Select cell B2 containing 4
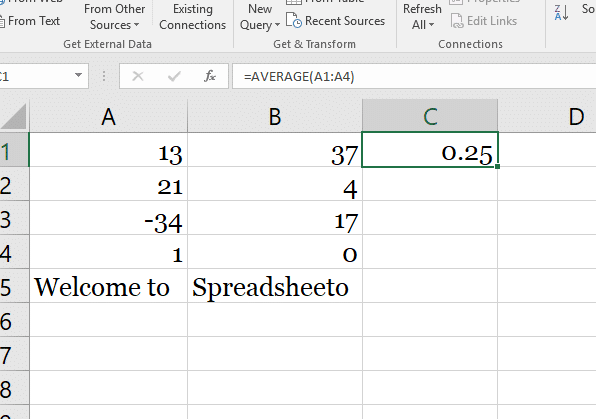The height and width of the screenshot is (419, 596). tap(275, 184)
